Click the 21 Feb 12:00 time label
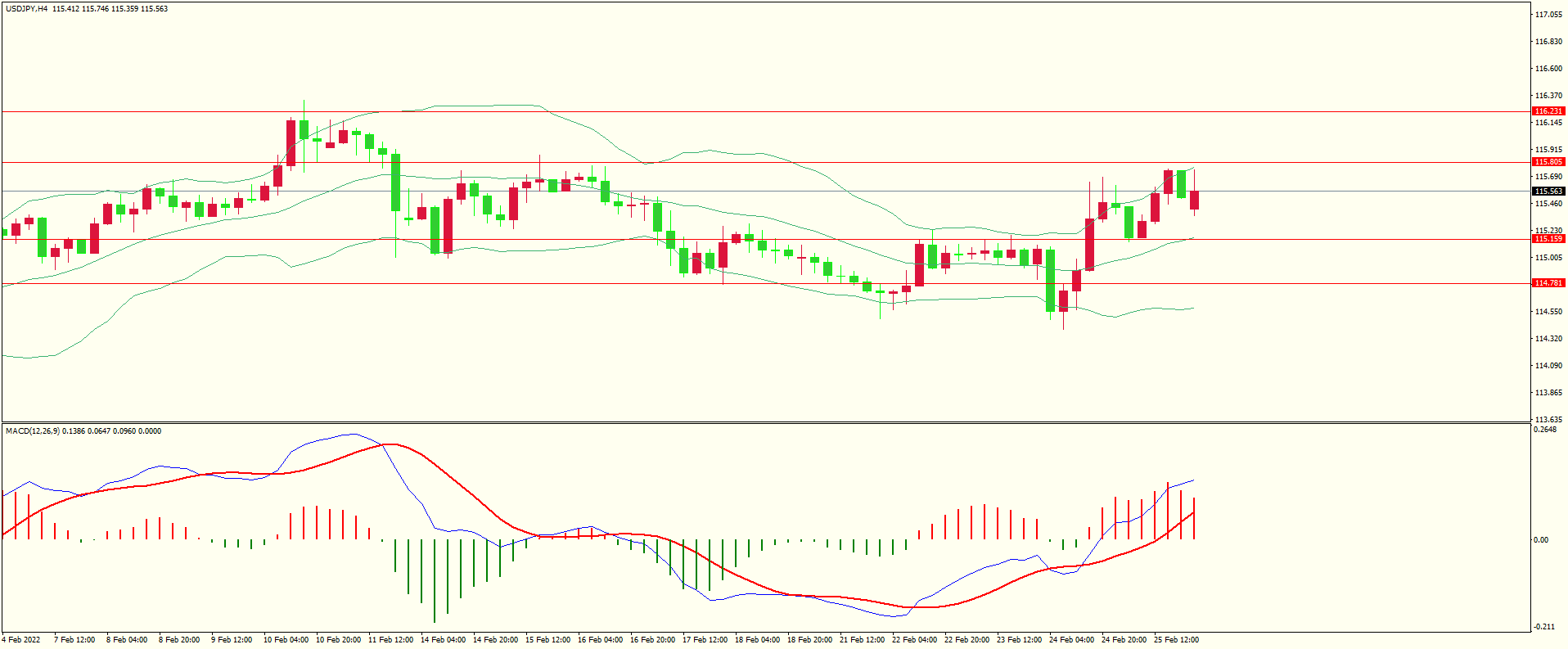1568x649 pixels. point(862,640)
